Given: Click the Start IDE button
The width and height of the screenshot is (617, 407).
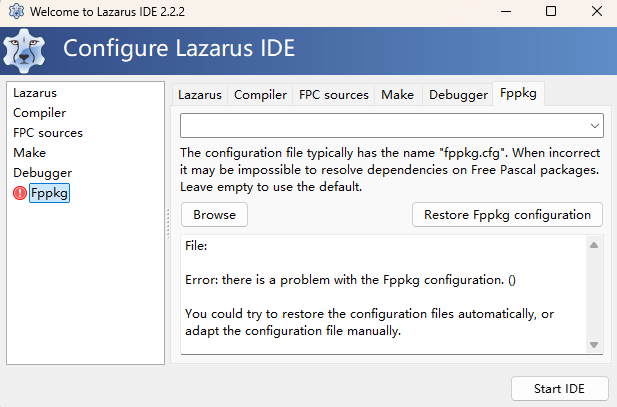Looking at the screenshot, I should click(559, 388).
